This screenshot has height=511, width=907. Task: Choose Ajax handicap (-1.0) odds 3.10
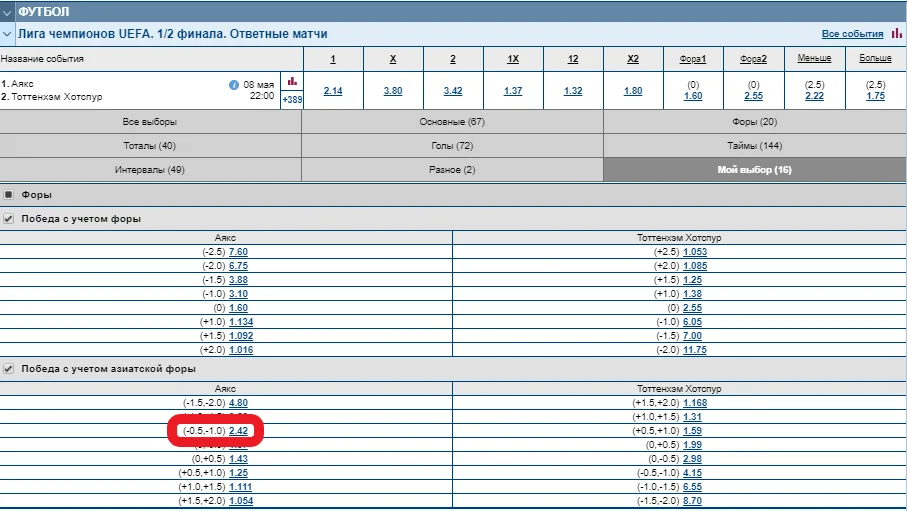tap(238, 294)
